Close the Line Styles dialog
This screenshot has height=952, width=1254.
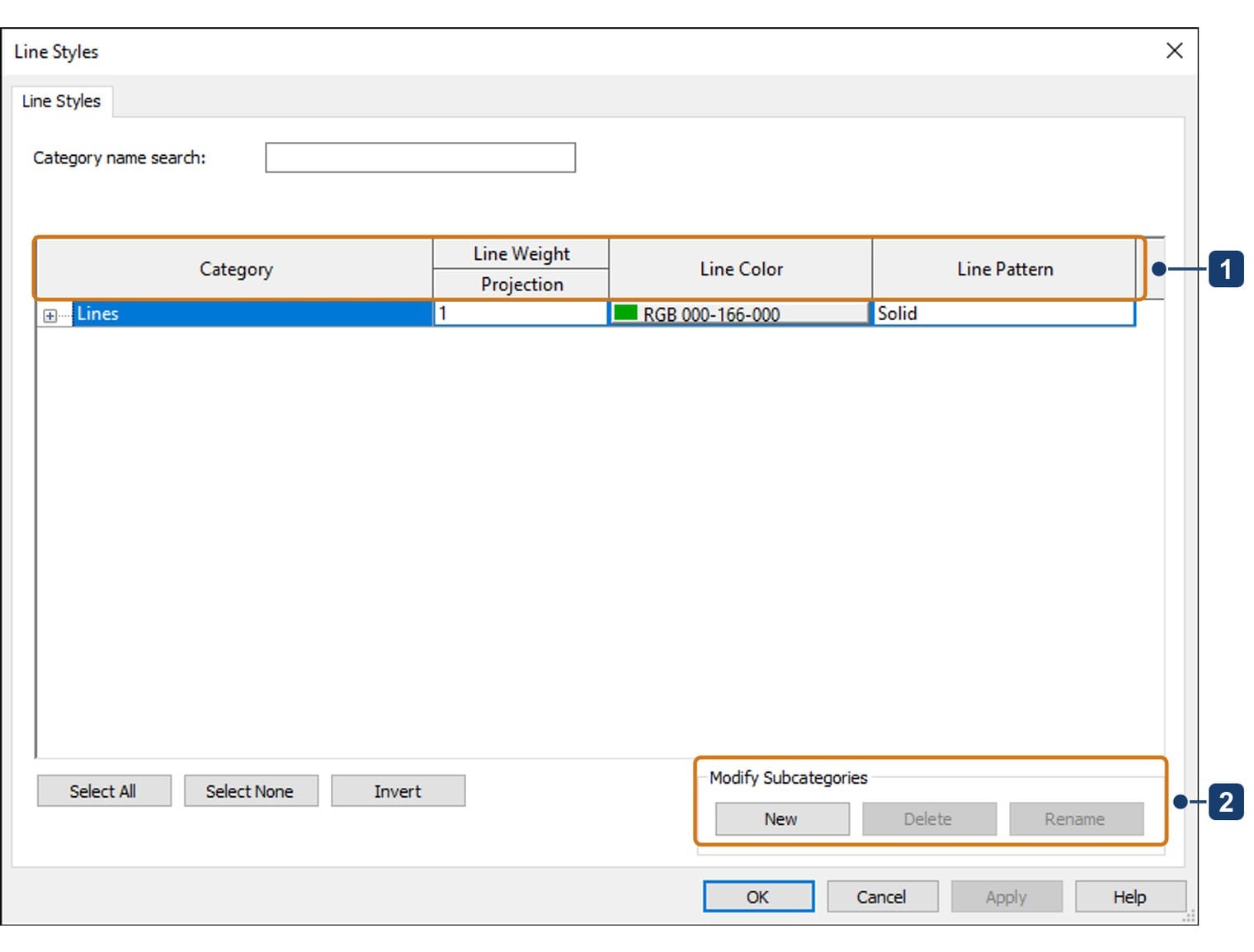1174,51
